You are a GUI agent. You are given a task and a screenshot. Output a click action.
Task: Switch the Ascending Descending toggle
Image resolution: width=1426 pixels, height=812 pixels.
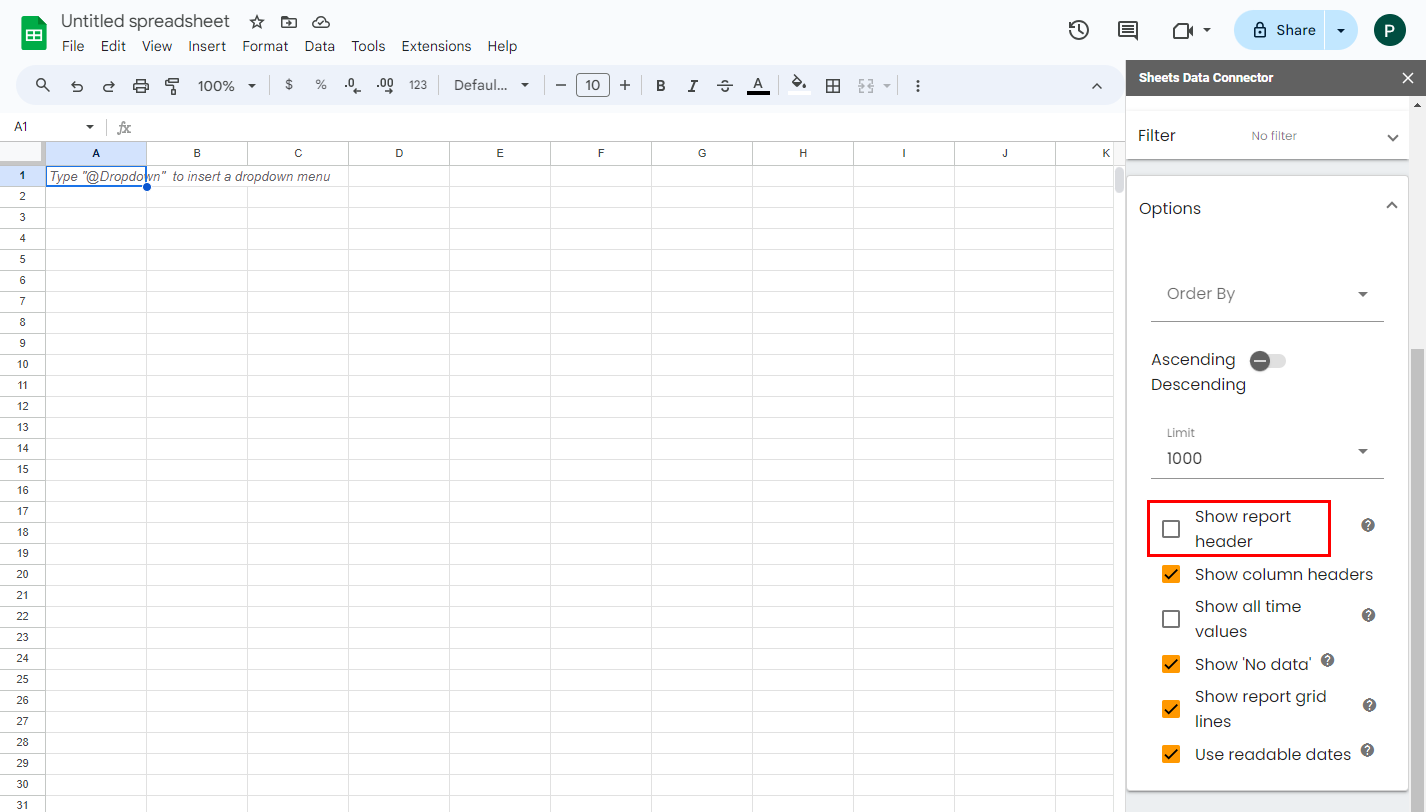(x=1267, y=361)
